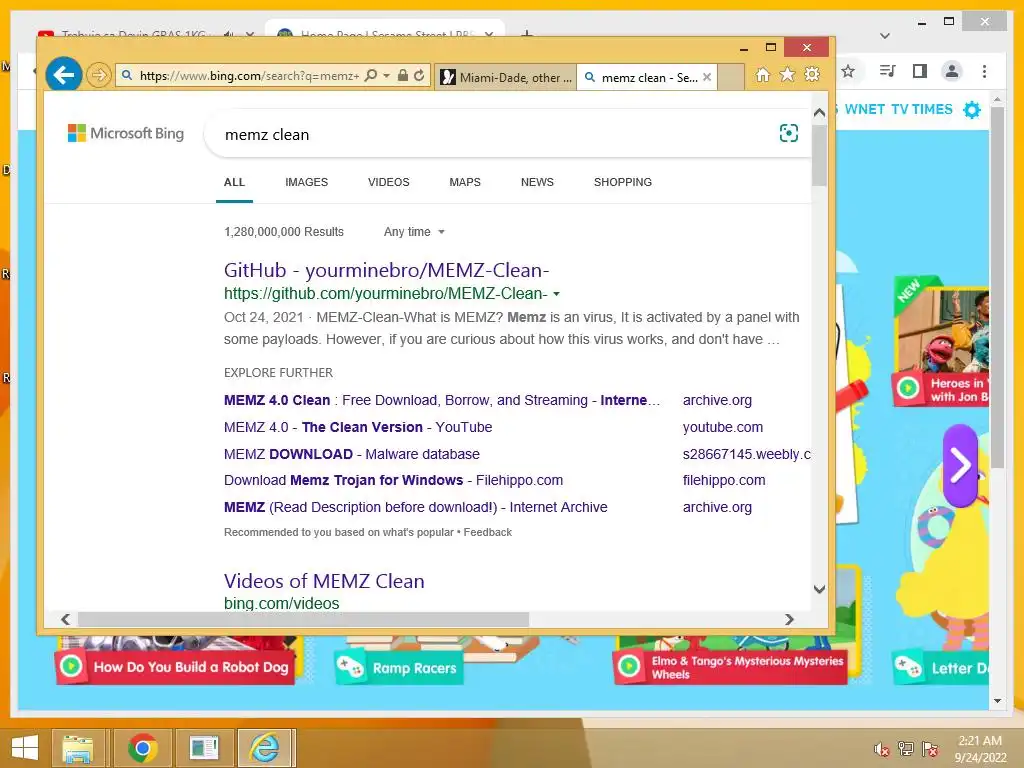Click the IE horizontal scrollbar right arrow
The image size is (1024, 768).
pos(790,619)
